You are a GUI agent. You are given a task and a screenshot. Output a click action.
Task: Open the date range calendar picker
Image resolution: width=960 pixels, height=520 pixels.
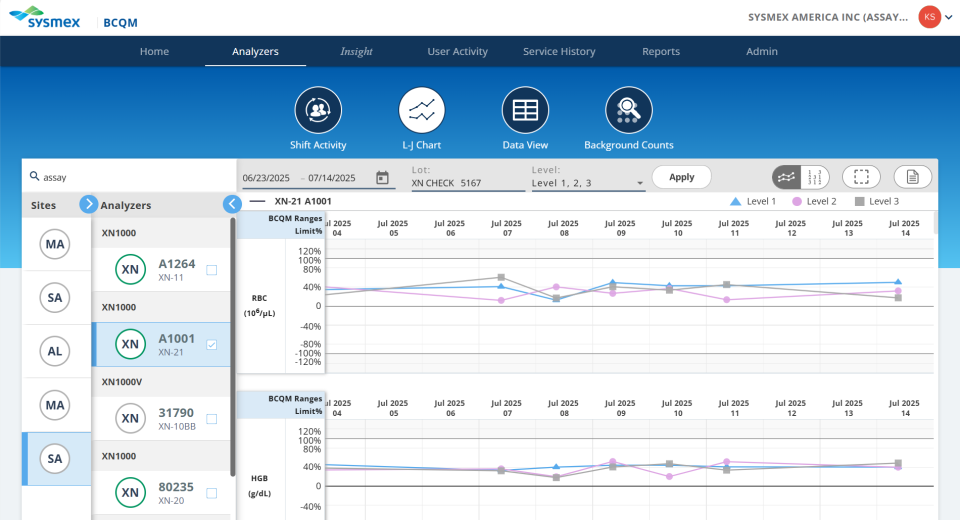point(382,178)
